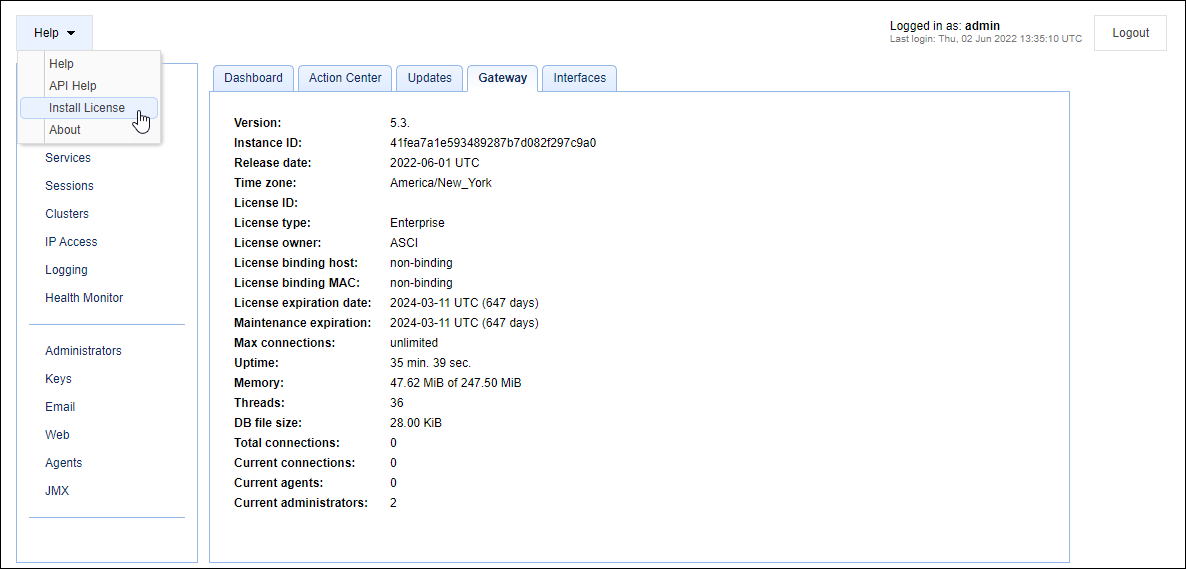This screenshot has height=569, width=1186.
Task: Click the Instance ID value 41fea7a1e593489287b7d082f297c9a0
Action: tap(493, 143)
